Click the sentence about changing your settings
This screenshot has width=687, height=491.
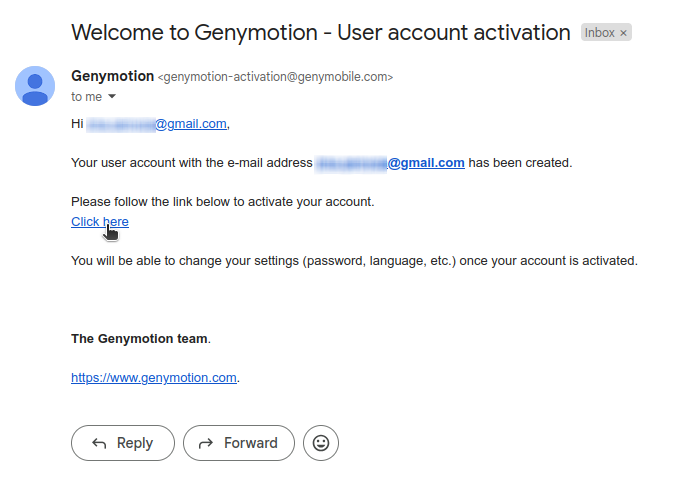pyautogui.click(x=354, y=261)
